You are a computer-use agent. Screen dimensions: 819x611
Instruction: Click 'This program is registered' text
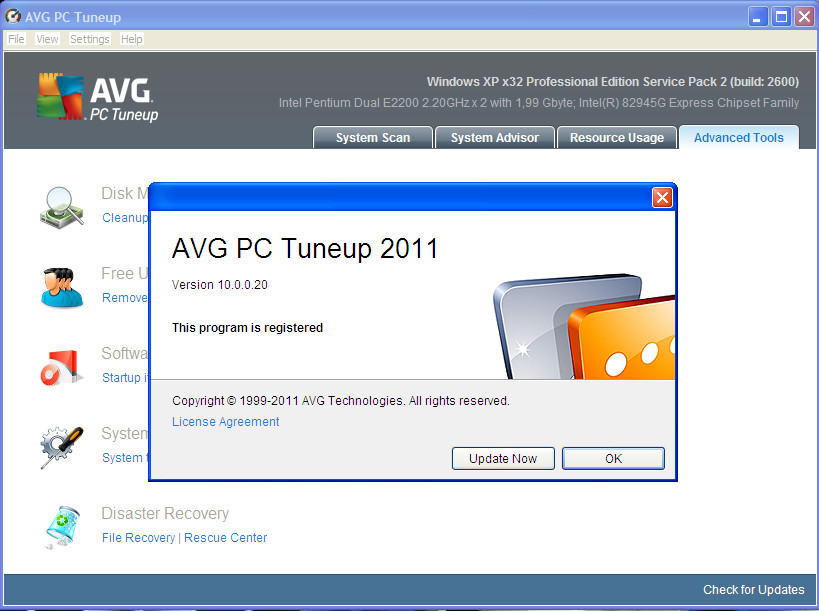tap(248, 327)
